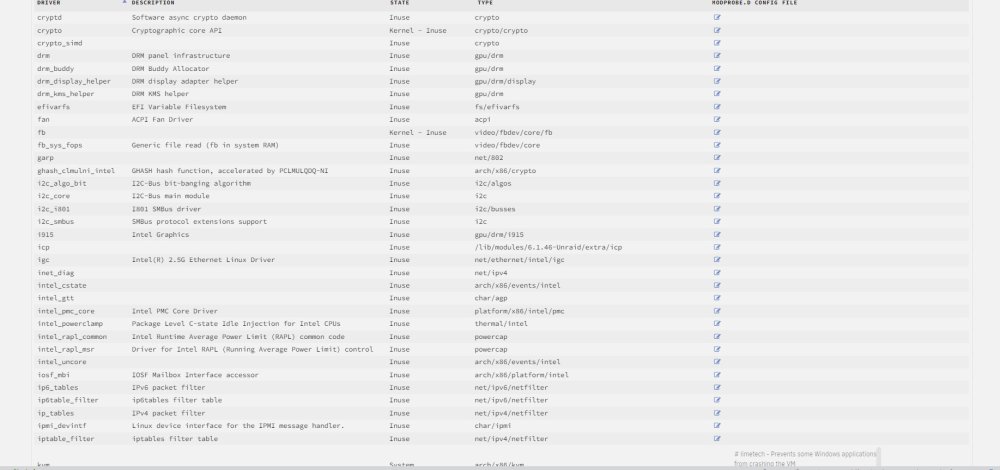Select 'ACPI Fan Driver' description

(162, 119)
